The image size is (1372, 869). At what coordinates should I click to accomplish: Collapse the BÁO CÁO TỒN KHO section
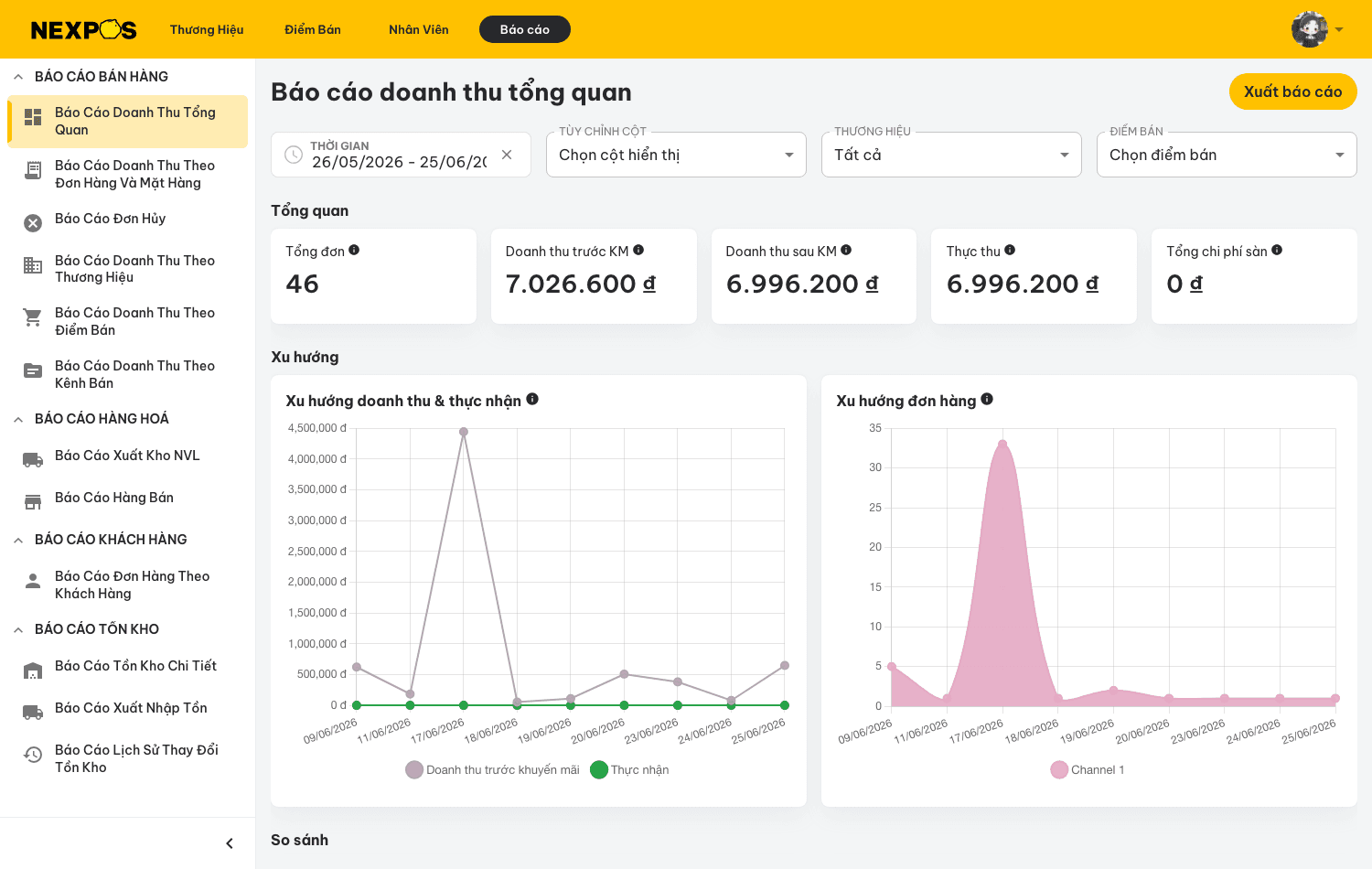(x=17, y=629)
